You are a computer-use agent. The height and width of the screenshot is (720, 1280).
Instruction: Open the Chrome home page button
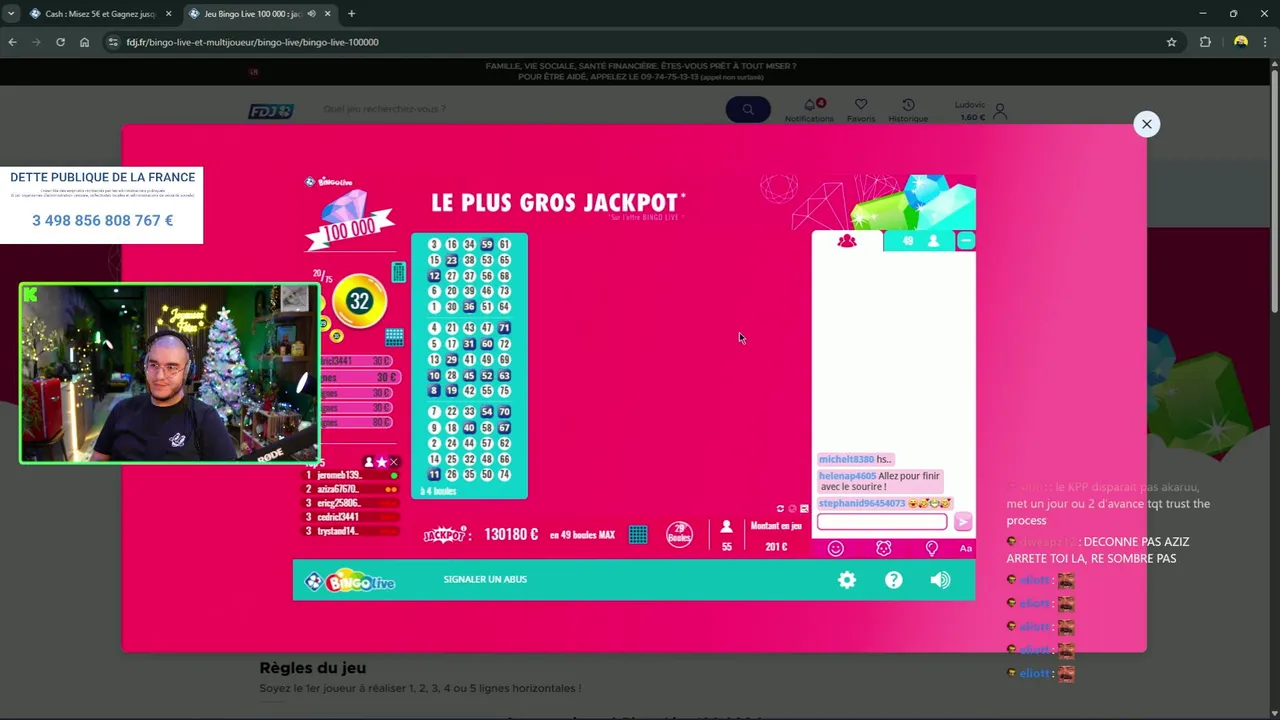click(84, 42)
